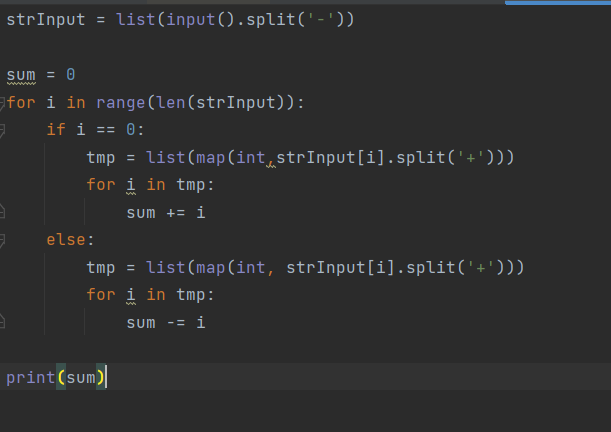Image resolution: width=611 pixels, height=432 pixels.
Task: Click the fold end marker beside 'sum -= i'
Action: [x=2, y=321]
